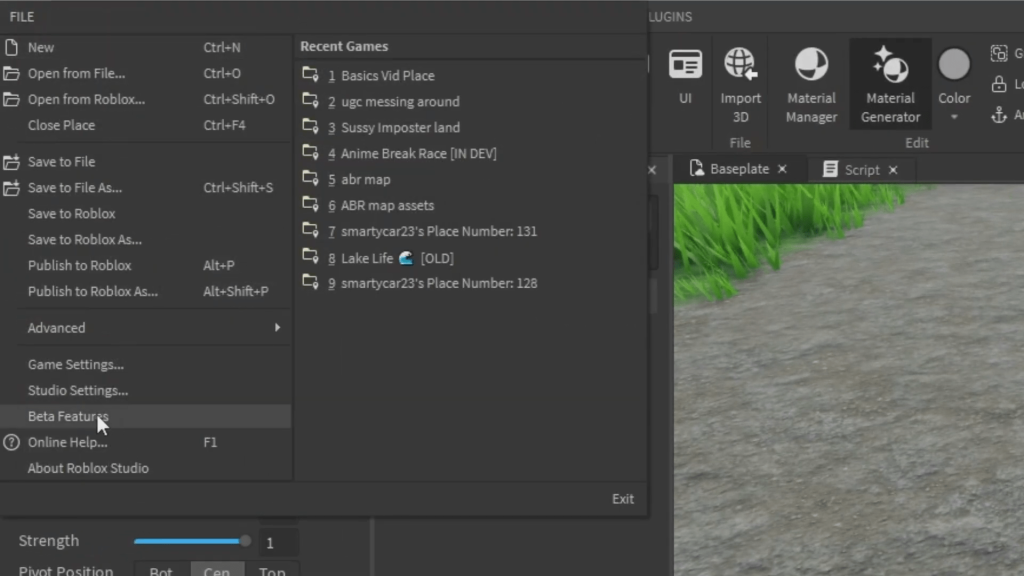The image size is (1024, 576).
Task: Click place icon beside Place Number: 131
Action: (310, 230)
